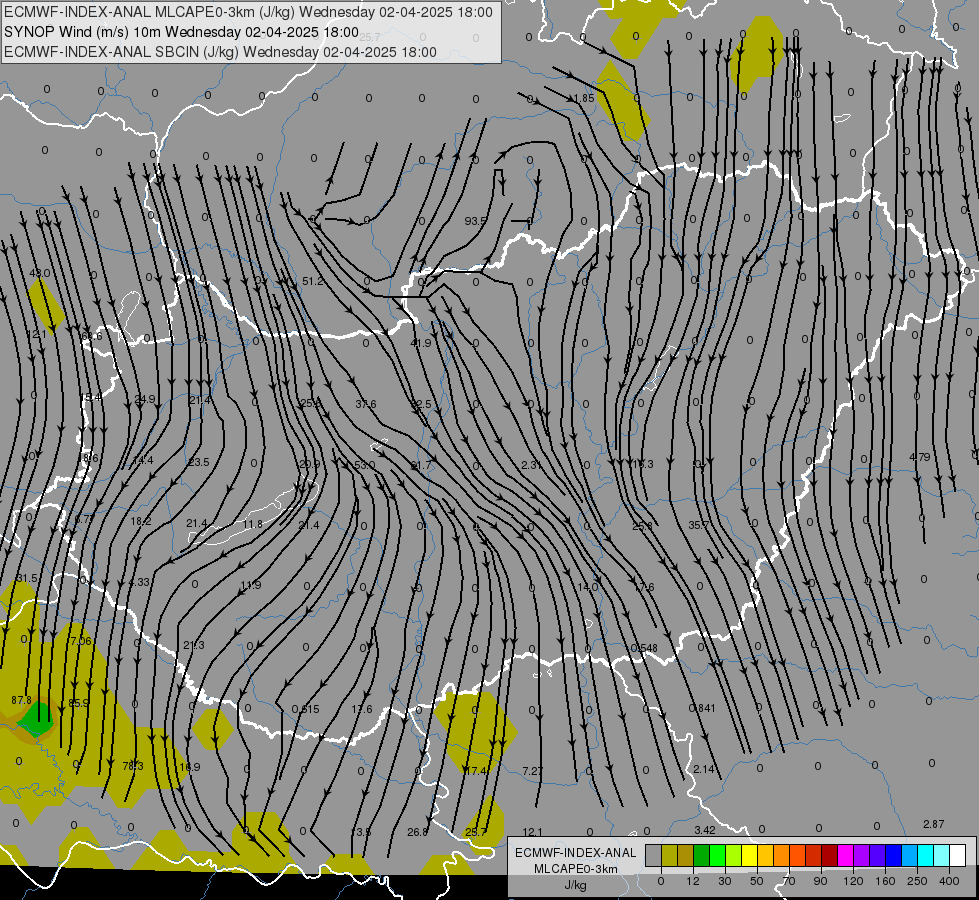
Task: Click the map value 31.5
Action: click(x=27, y=578)
